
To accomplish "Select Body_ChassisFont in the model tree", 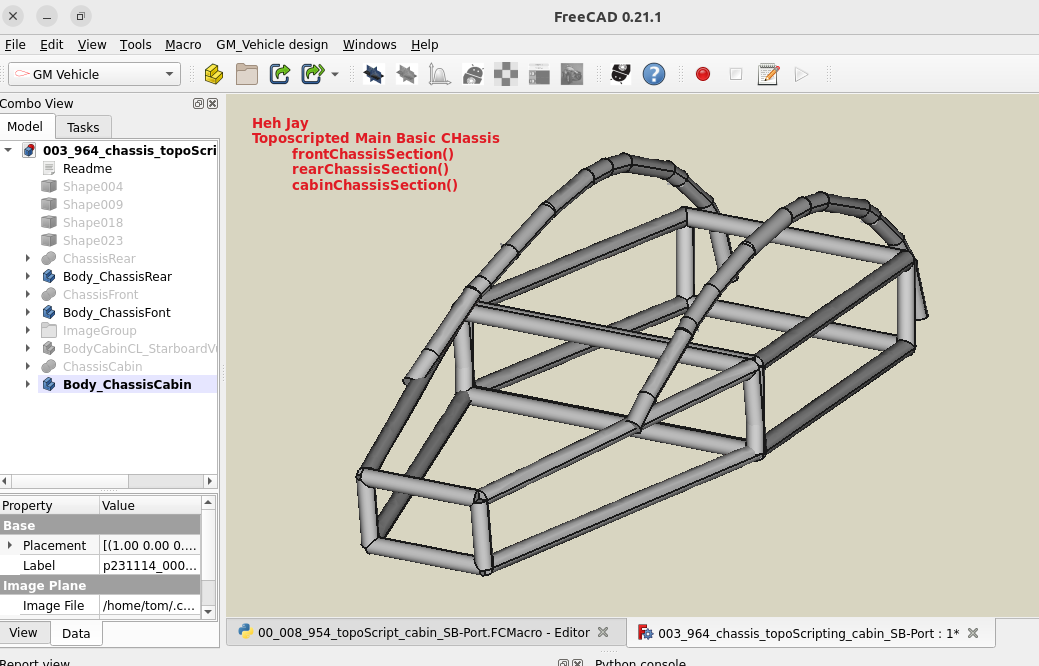I will coord(116,313).
